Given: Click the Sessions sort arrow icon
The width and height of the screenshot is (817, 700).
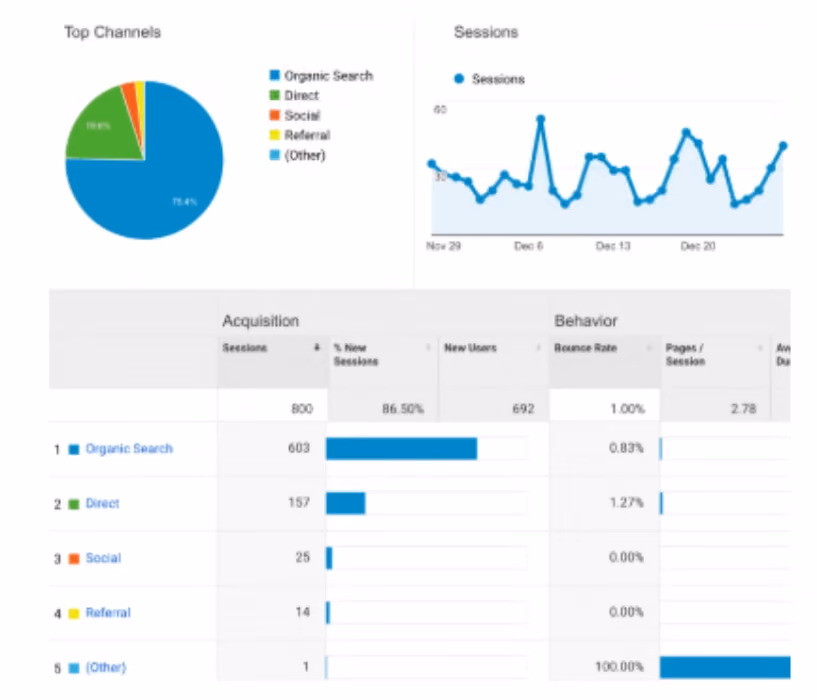Looking at the screenshot, I should click(x=316, y=348).
